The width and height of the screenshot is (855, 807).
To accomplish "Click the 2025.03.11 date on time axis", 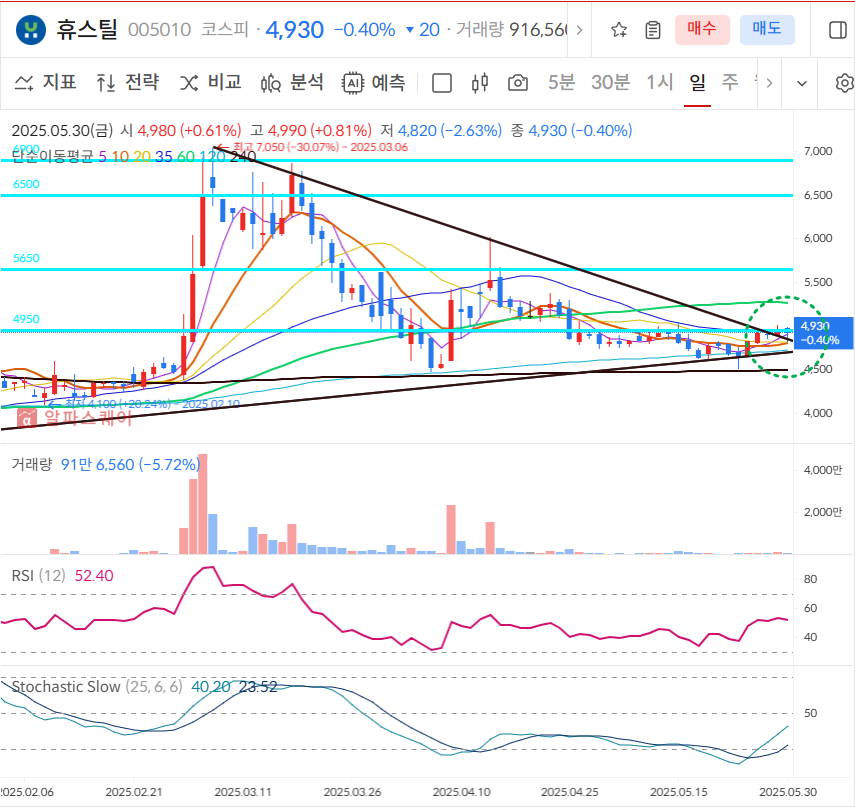I will [x=243, y=792].
